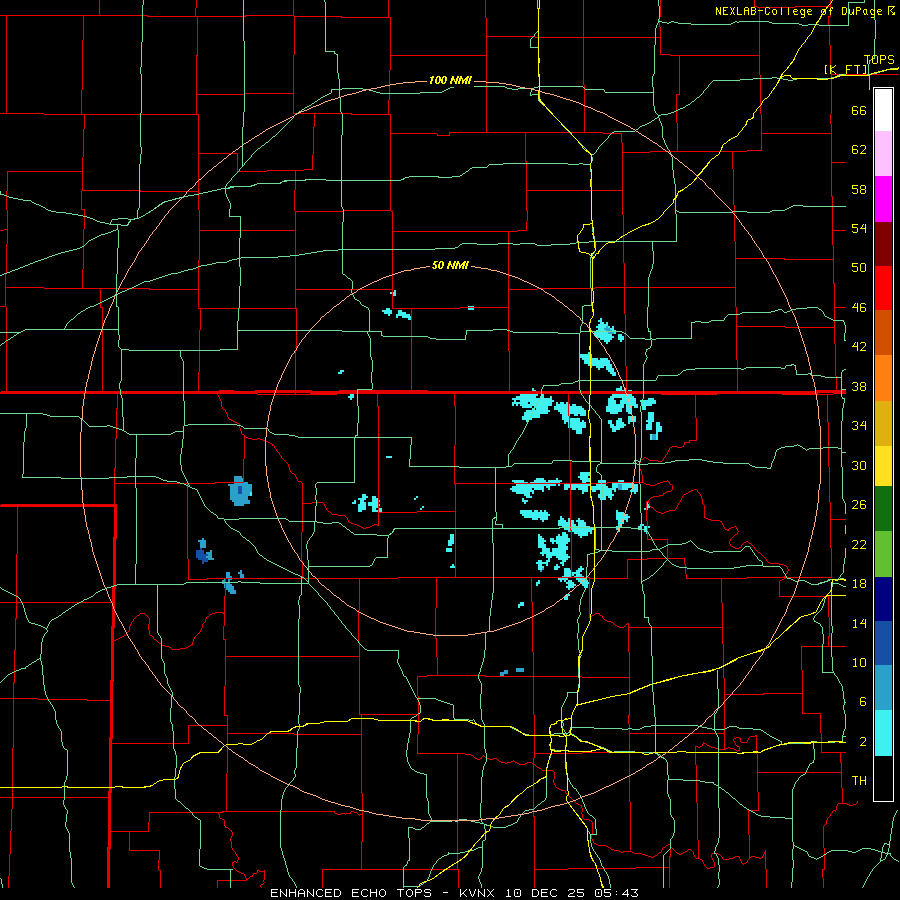Click the steel blue 10 kft swatch
Image resolution: width=900 pixels, height=900 pixels.
pos(883,688)
